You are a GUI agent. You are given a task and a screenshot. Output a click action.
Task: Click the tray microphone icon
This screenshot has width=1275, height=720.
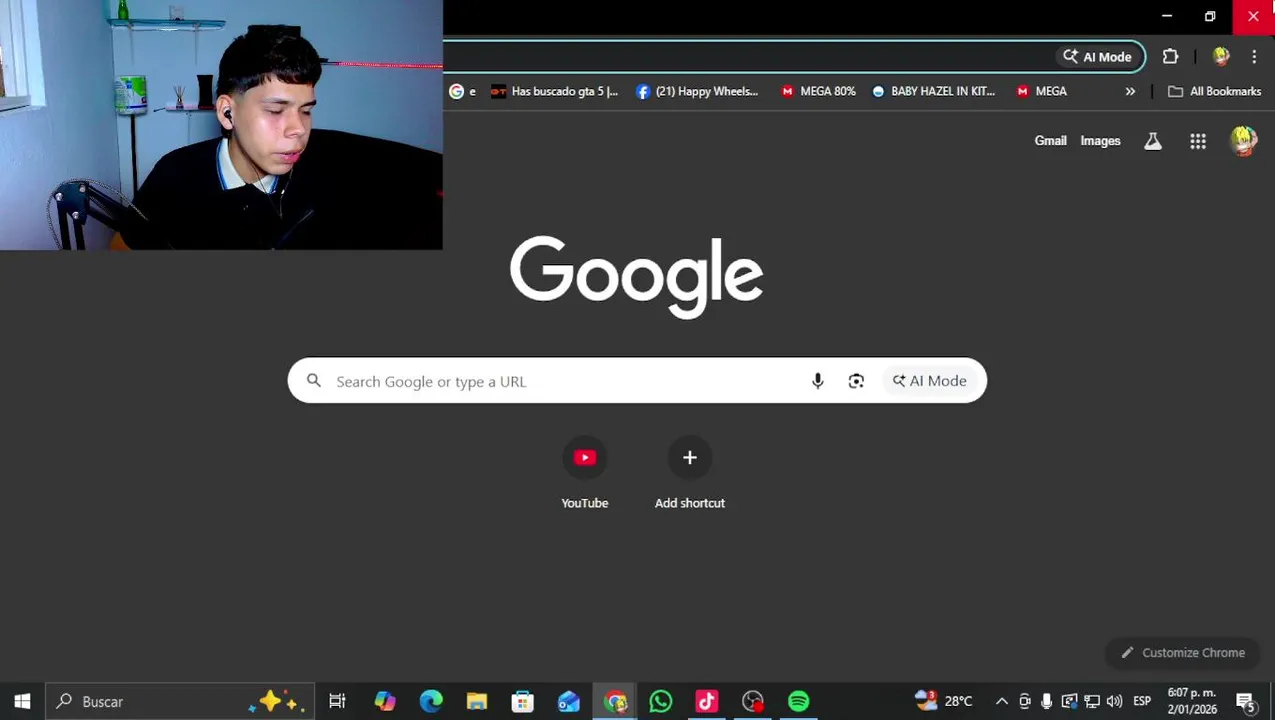click(x=1046, y=702)
